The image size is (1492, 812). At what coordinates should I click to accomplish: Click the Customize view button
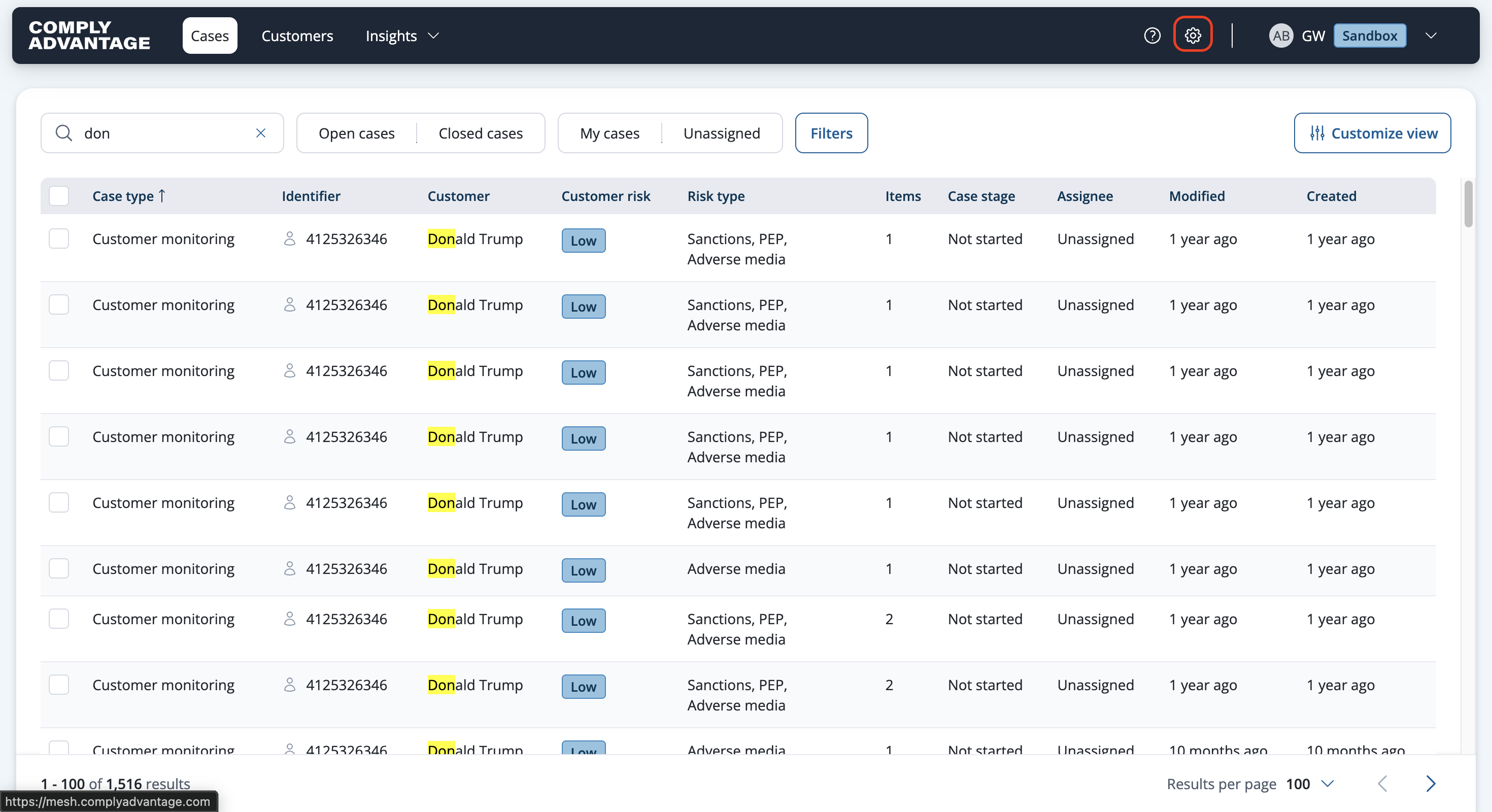pyautogui.click(x=1372, y=133)
